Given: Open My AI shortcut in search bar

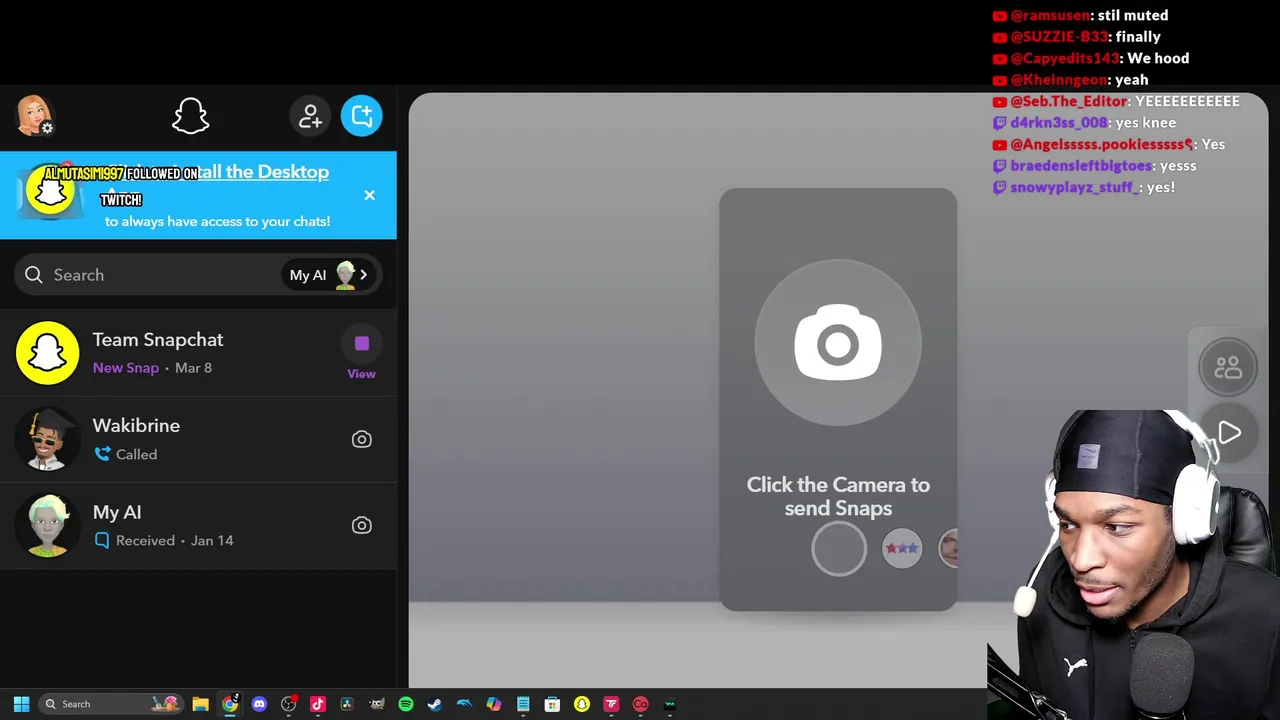Looking at the screenshot, I should [x=329, y=275].
